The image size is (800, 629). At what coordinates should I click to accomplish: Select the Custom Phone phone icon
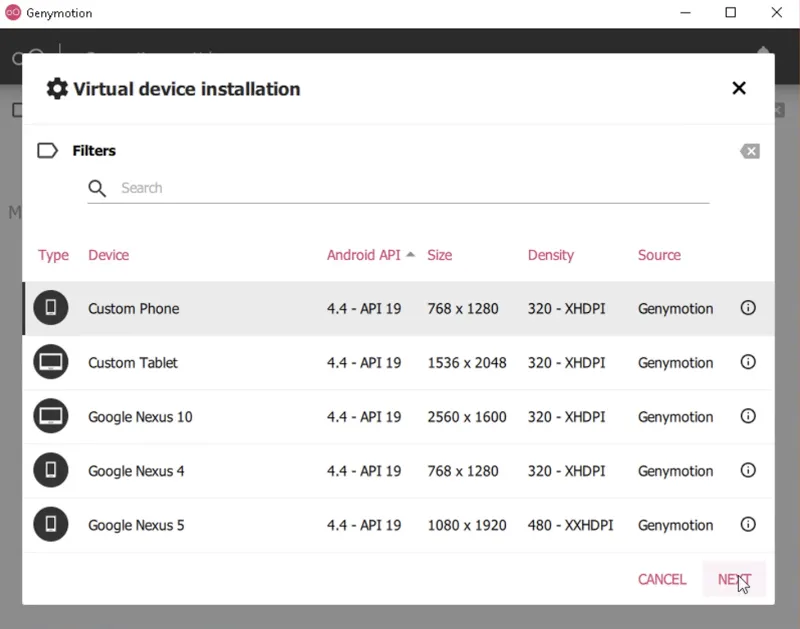point(51,308)
